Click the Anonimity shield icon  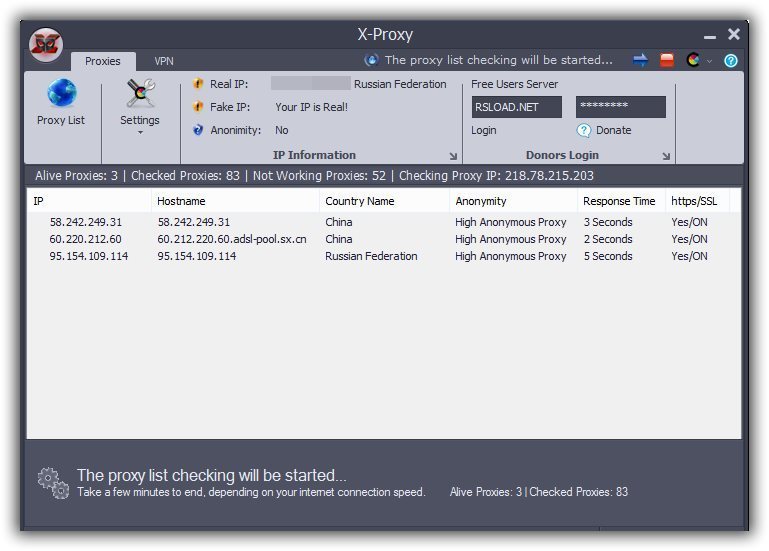point(198,130)
